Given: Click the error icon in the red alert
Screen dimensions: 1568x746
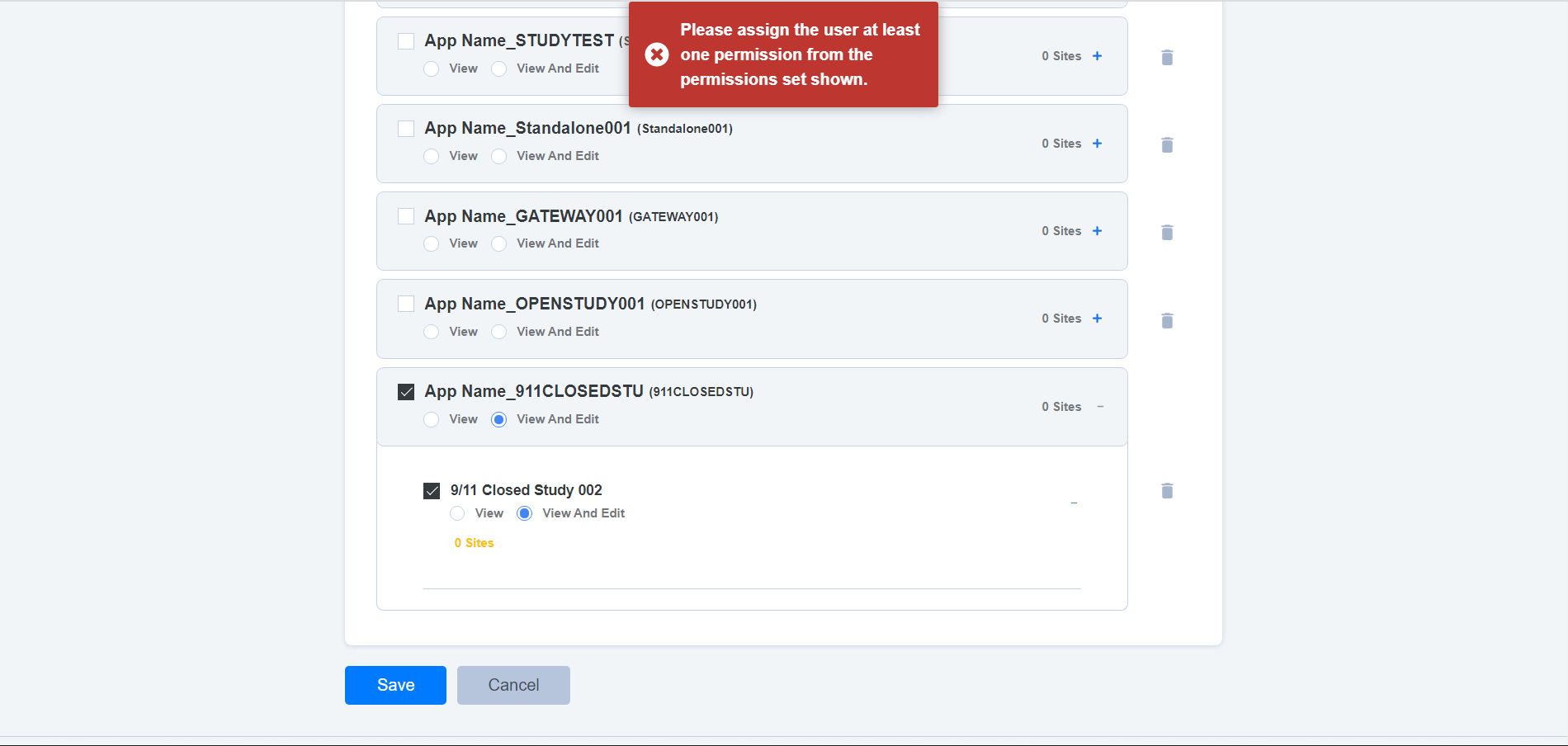Looking at the screenshot, I should click(x=656, y=54).
